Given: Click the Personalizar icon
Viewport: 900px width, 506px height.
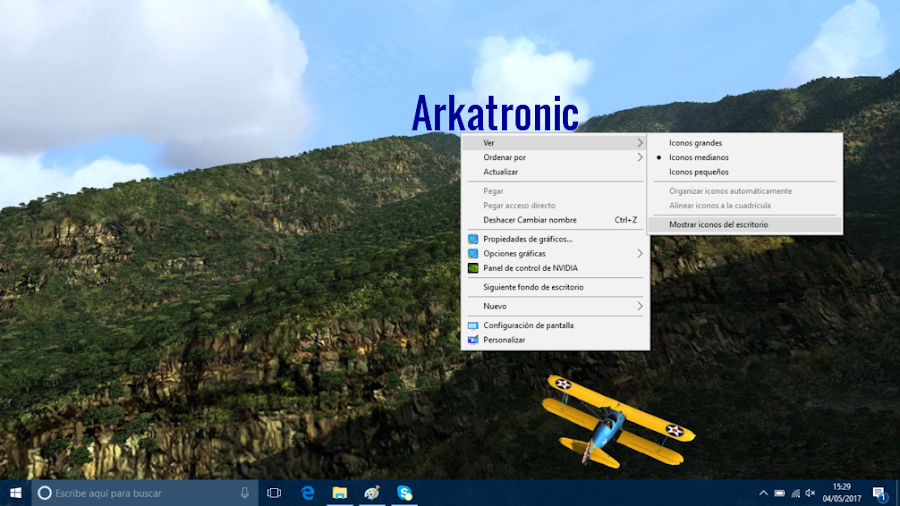Looking at the screenshot, I should click(473, 340).
